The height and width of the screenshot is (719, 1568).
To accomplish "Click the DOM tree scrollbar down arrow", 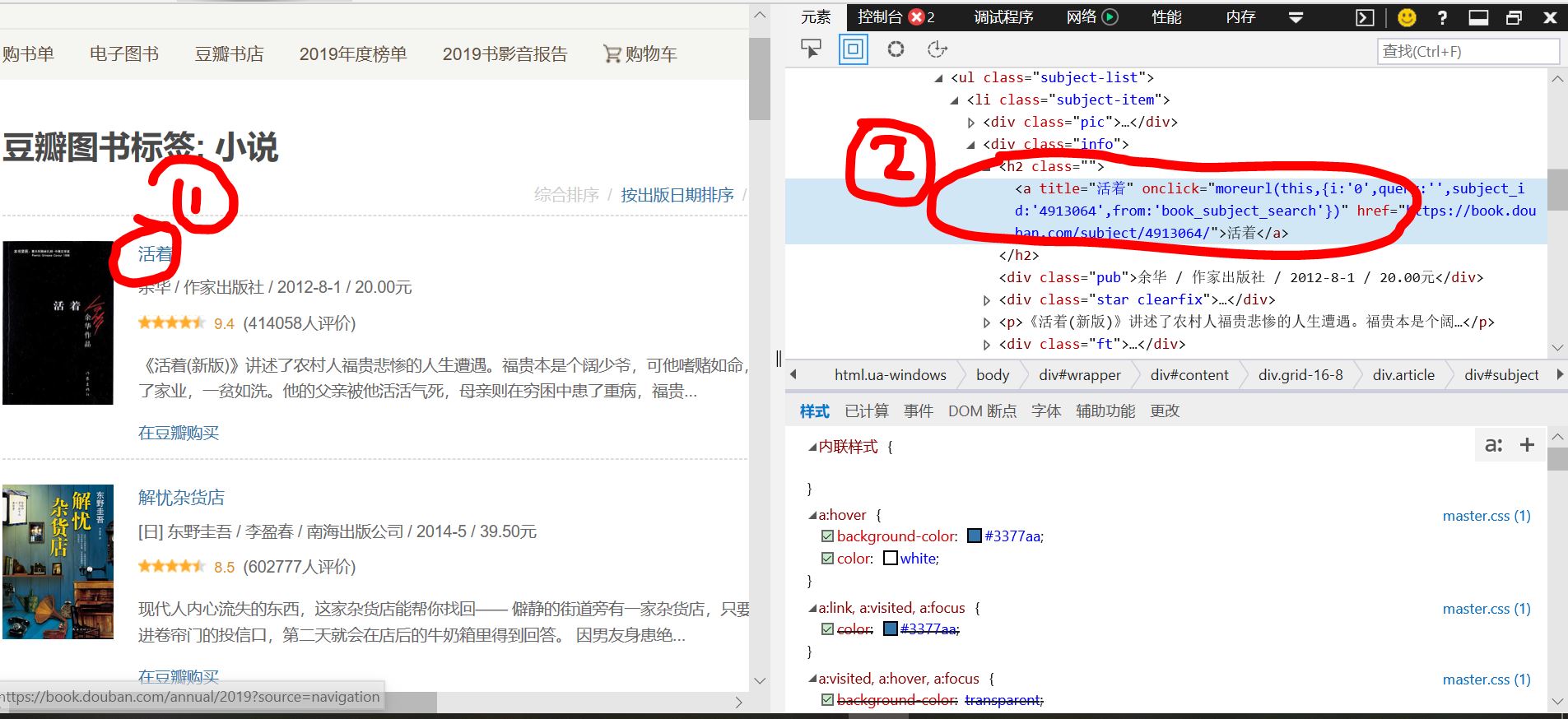I will tap(1557, 348).
